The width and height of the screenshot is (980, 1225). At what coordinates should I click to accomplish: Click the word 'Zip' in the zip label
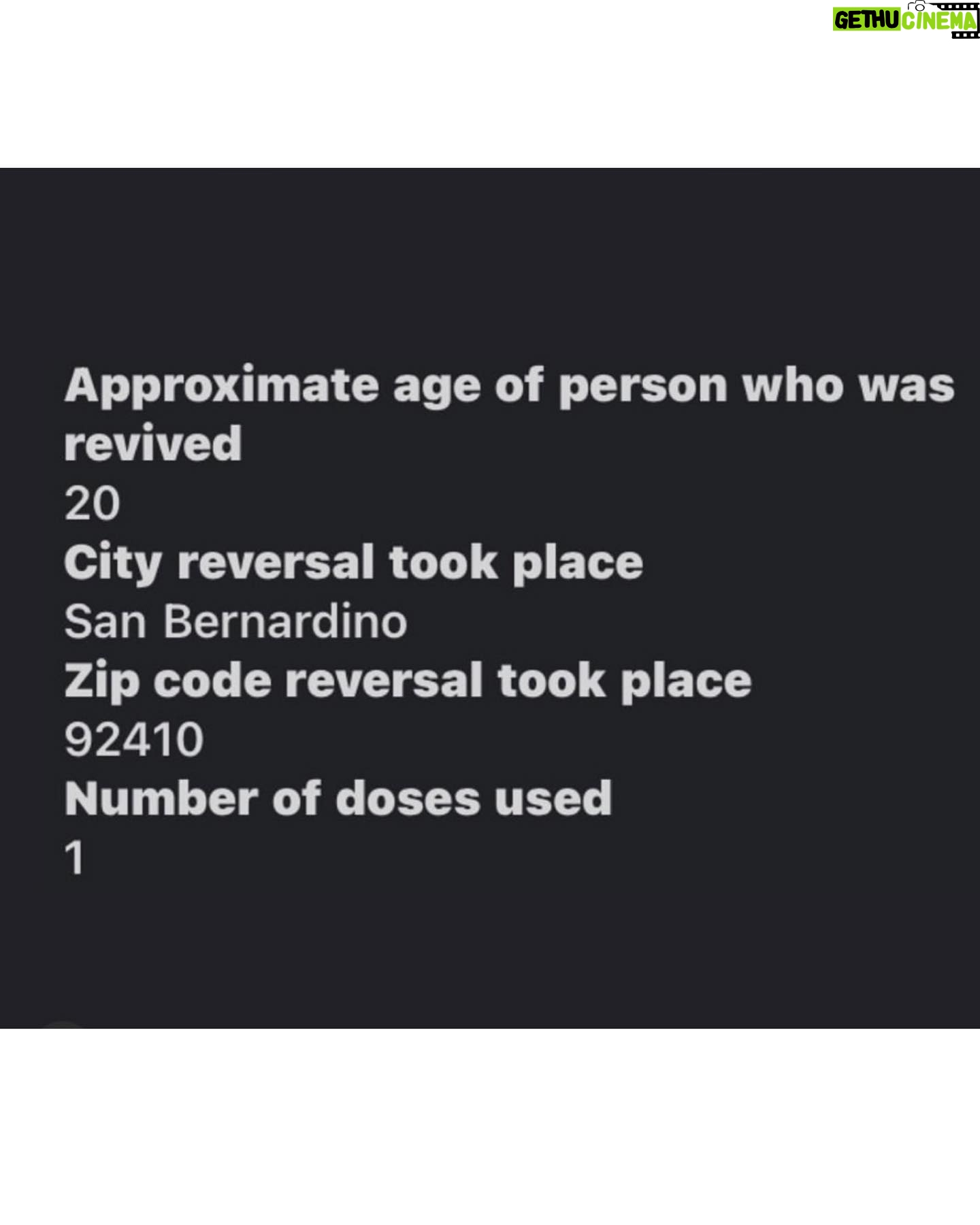[x=103, y=681]
